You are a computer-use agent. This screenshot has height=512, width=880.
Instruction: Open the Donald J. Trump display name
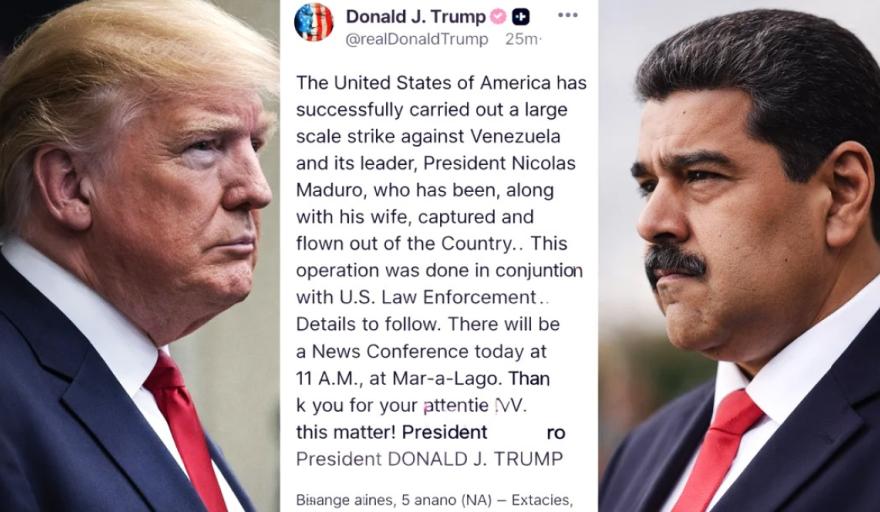(415, 17)
